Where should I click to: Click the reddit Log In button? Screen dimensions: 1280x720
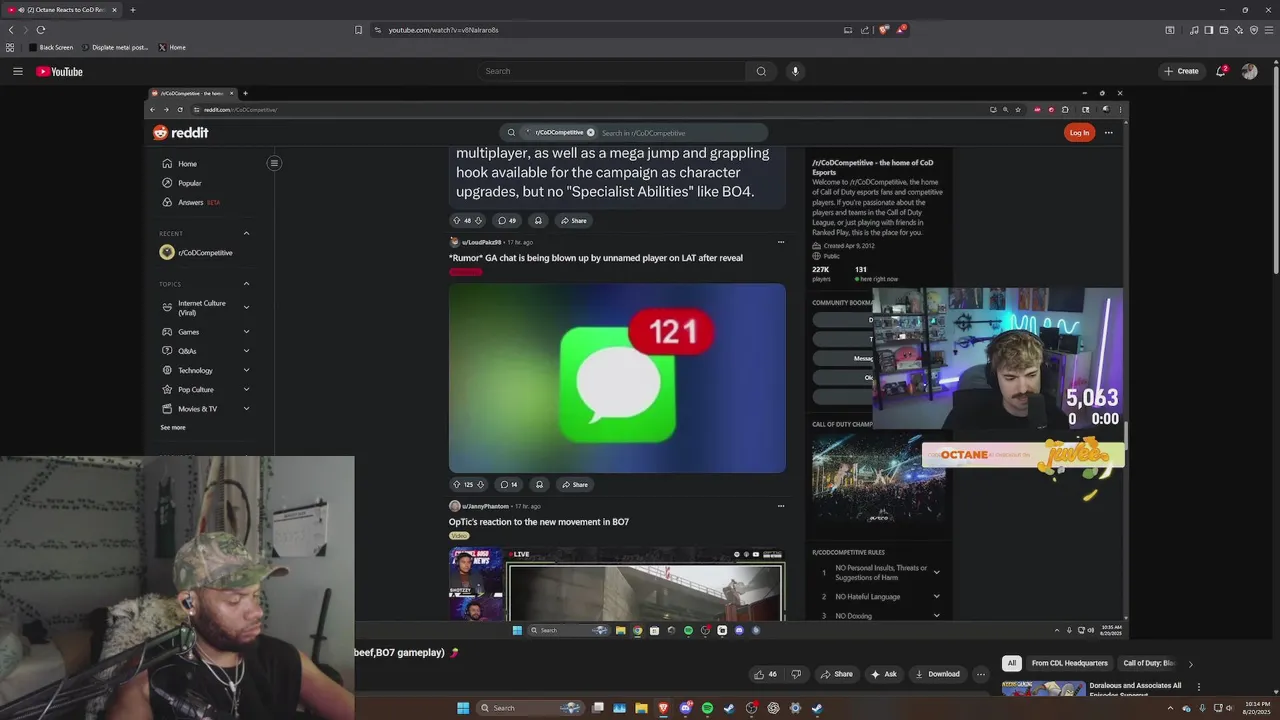[x=1079, y=132]
